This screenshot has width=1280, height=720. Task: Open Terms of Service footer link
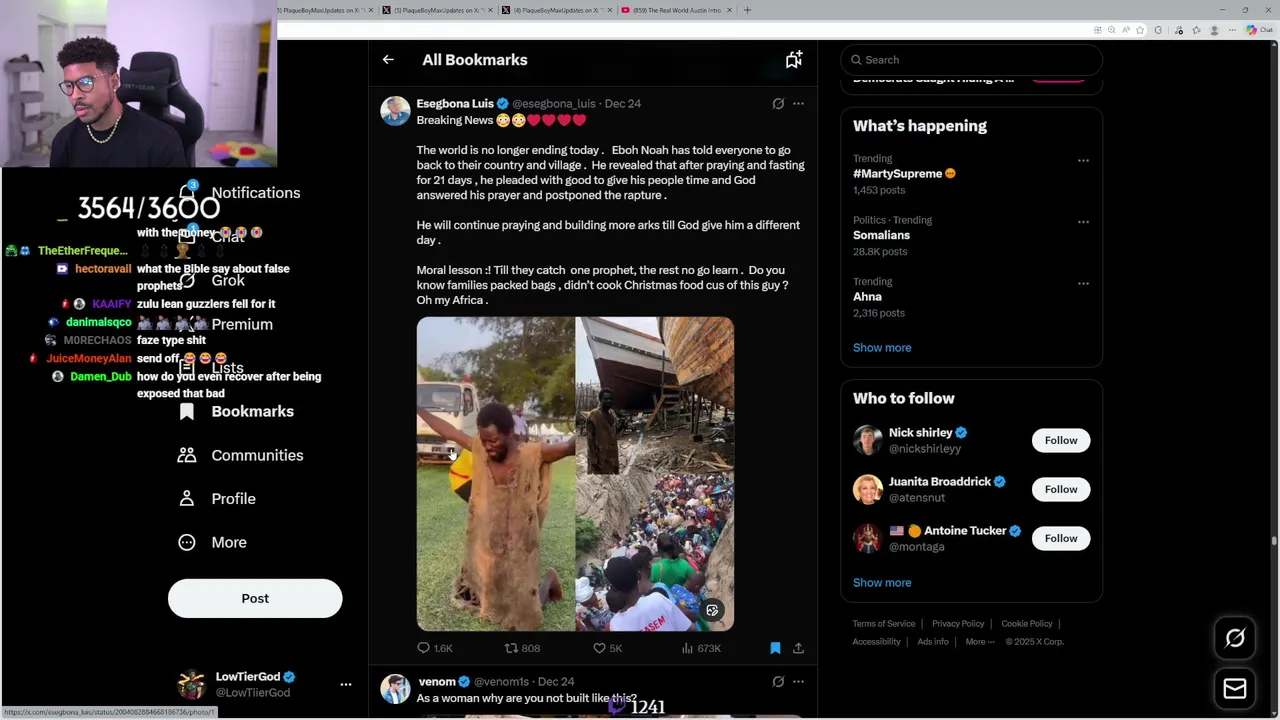click(884, 624)
